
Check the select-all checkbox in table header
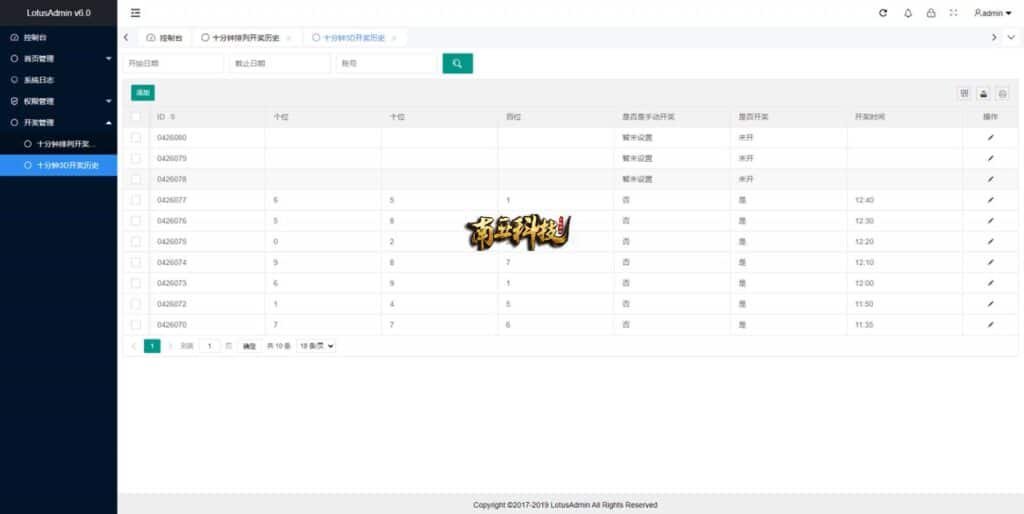click(136, 117)
